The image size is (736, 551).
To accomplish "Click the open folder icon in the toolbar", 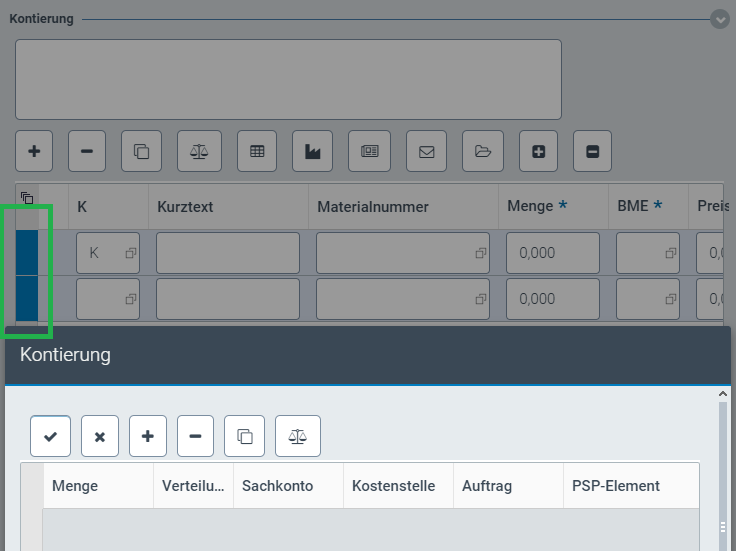I will tap(483, 152).
